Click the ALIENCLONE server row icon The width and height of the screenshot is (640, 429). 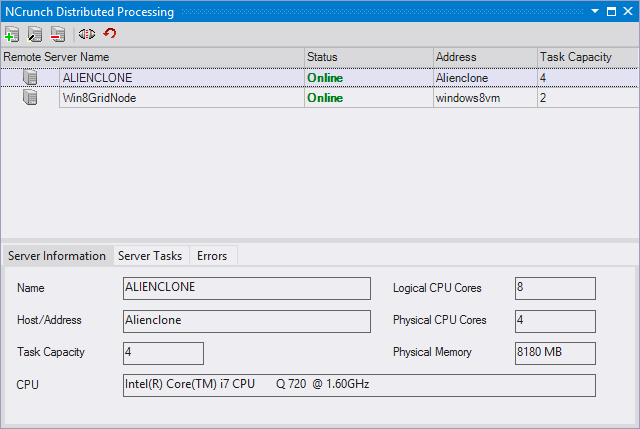click(30, 77)
